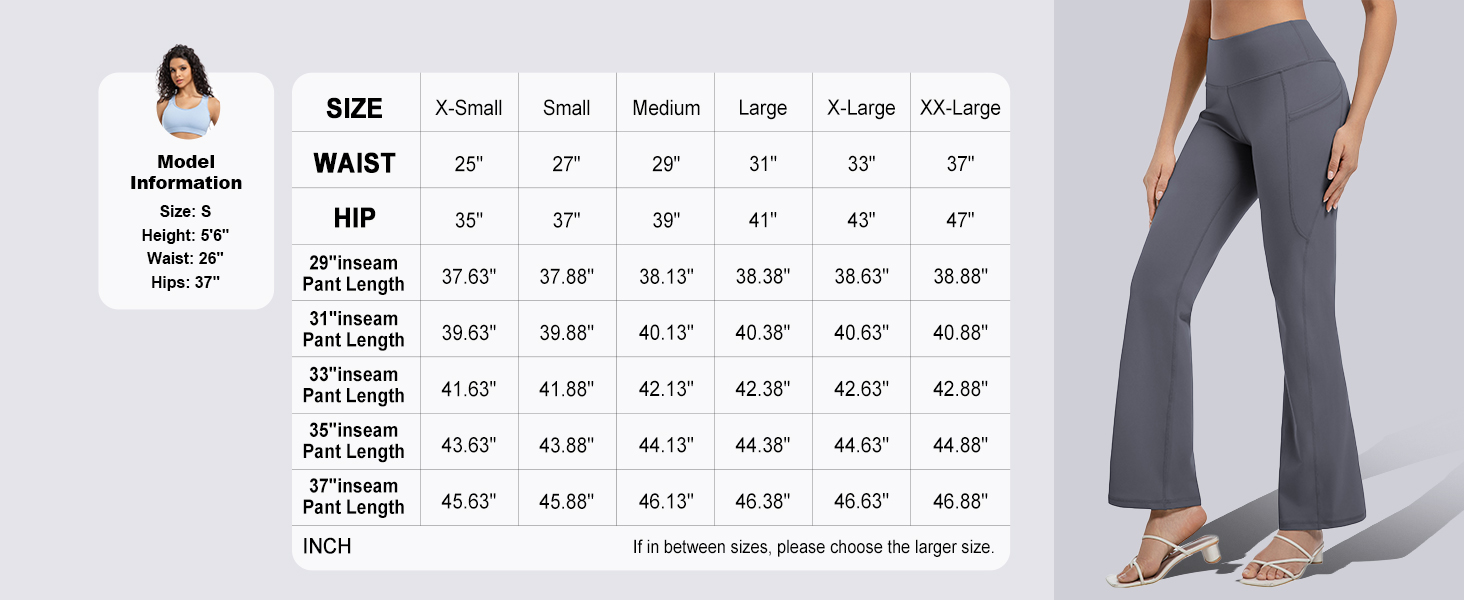Select the Small size column header
This screenshot has height=600, width=1464.
point(567,108)
